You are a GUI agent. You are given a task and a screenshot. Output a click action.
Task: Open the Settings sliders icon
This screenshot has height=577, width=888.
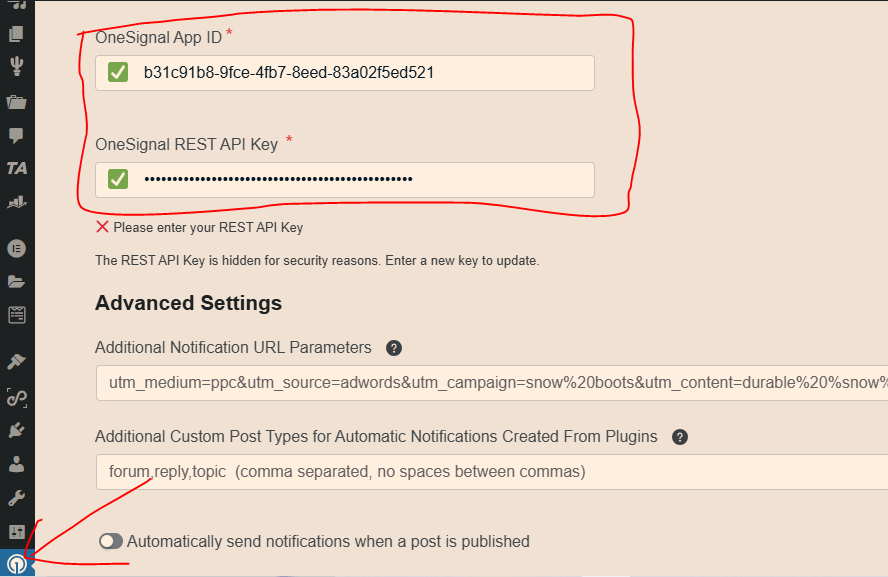16,532
